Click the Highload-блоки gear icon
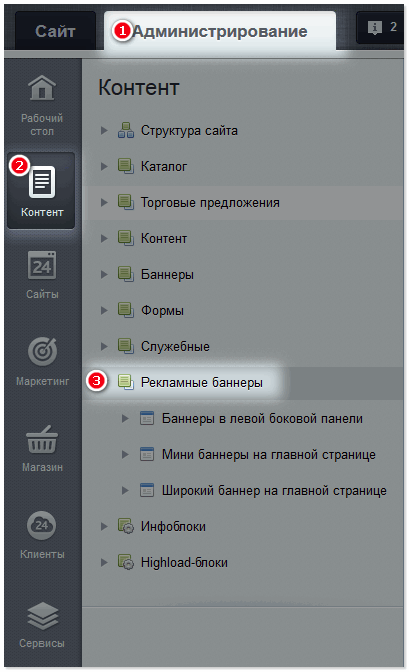Image resolution: width=409 pixels, height=672 pixels. point(126,562)
